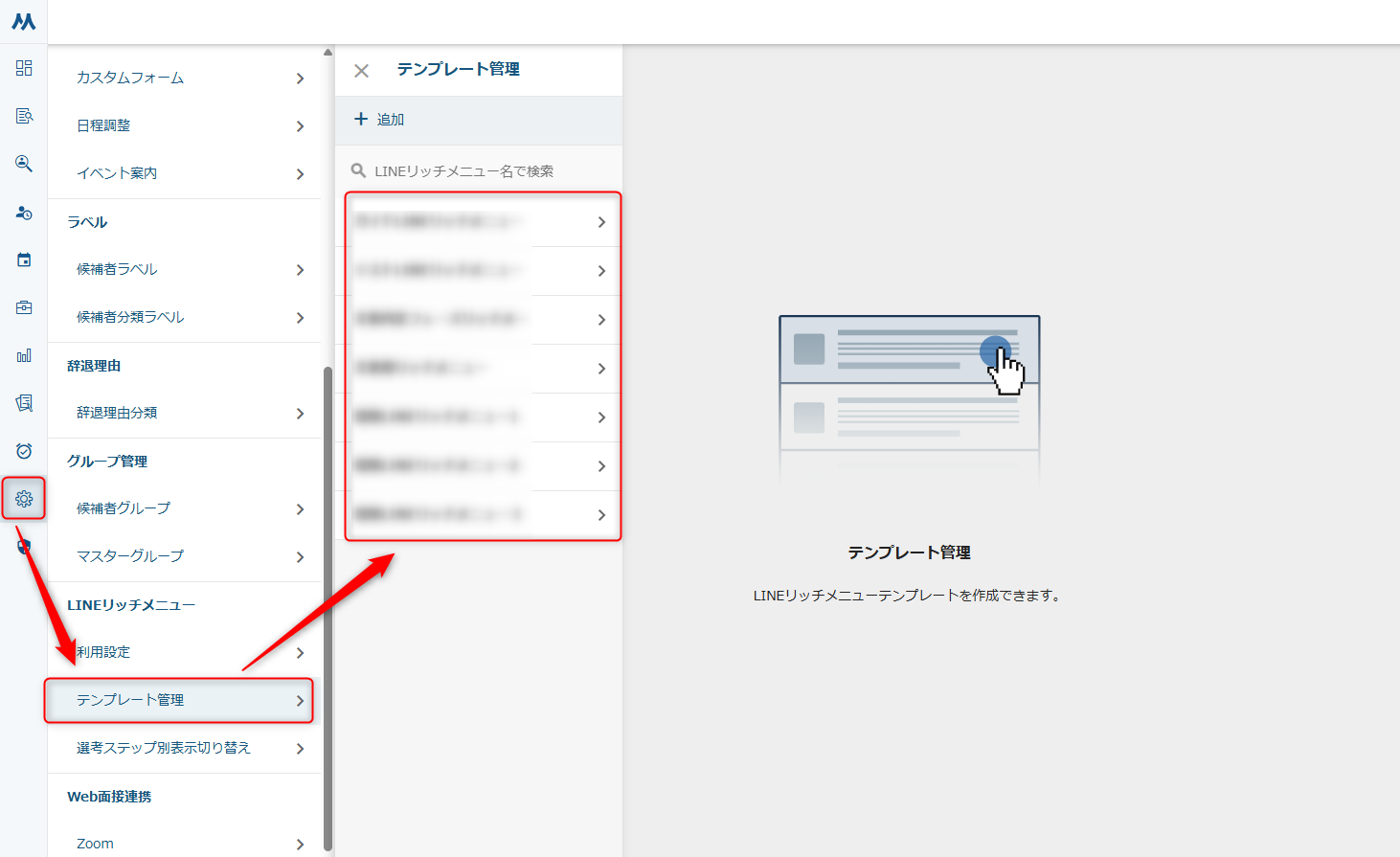Close the テンプレート管理 panel with X
Screen dimensions: 1400x857
click(x=361, y=71)
